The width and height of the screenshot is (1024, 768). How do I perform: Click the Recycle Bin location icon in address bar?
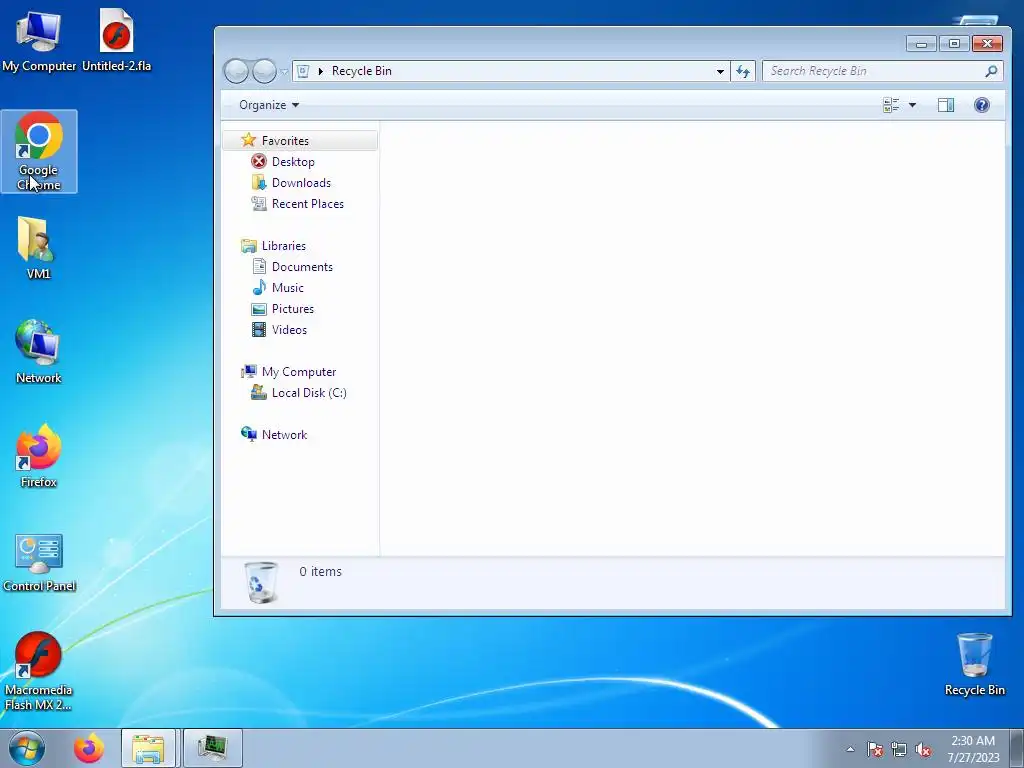[x=303, y=71]
